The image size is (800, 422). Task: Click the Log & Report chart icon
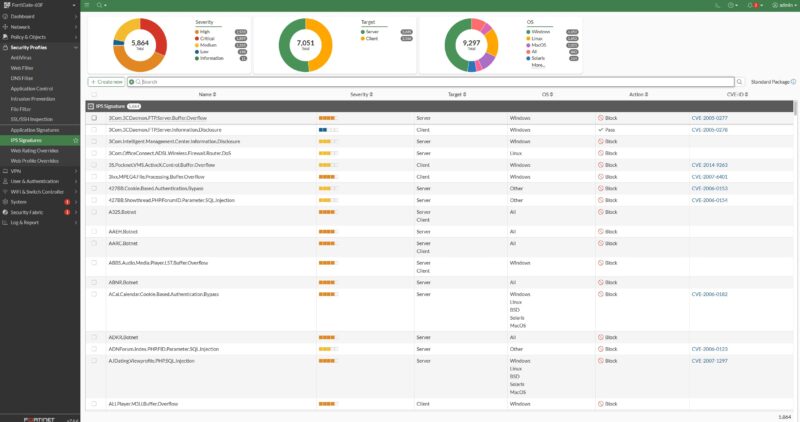pos(5,222)
